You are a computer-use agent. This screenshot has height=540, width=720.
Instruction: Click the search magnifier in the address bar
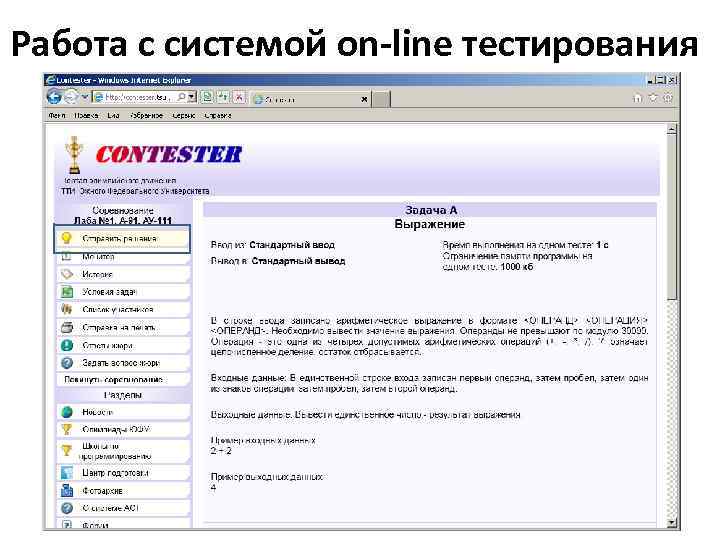[x=181, y=97]
